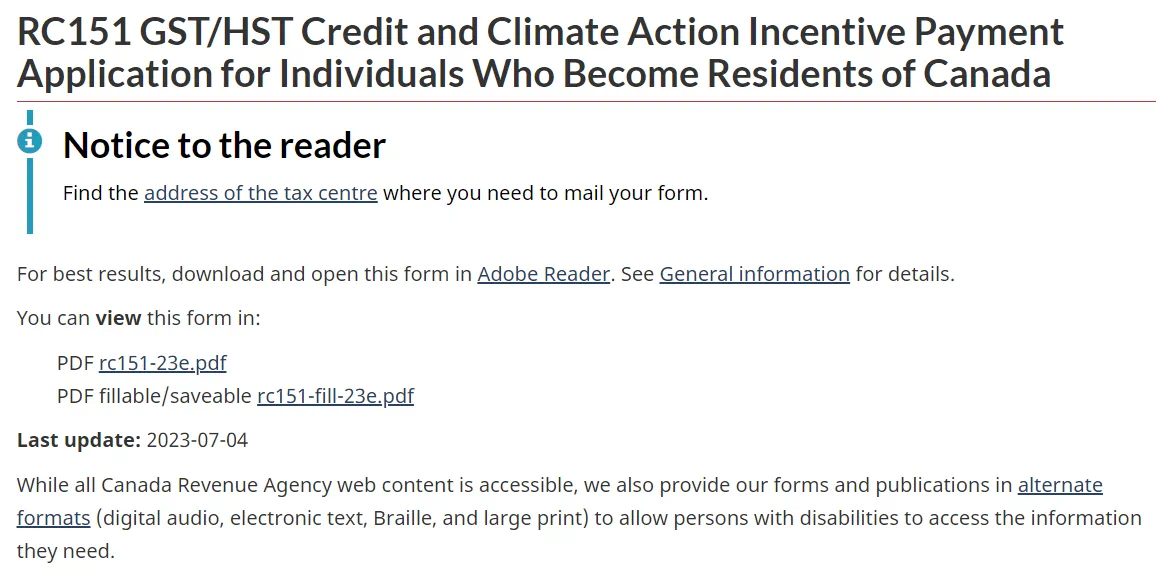The image size is (1156, 578).
Task: Click the Notice to the reader heading
Action: 224,146
